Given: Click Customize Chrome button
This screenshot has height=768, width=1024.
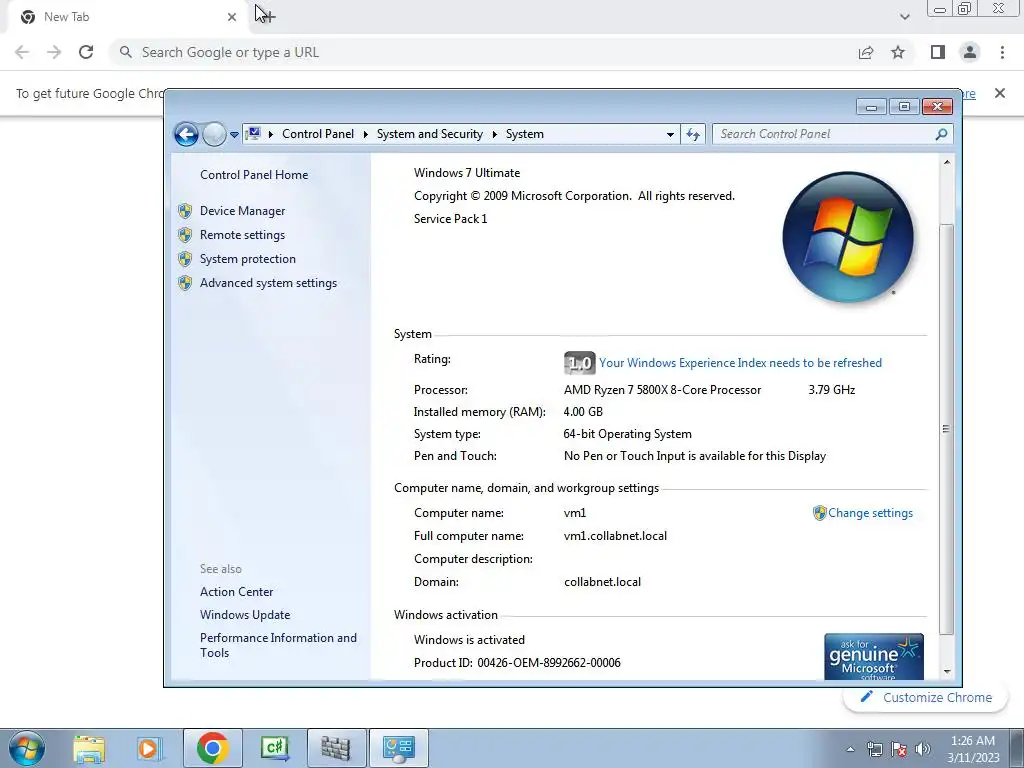Looking at the screenshot, I should coord(926,697).
